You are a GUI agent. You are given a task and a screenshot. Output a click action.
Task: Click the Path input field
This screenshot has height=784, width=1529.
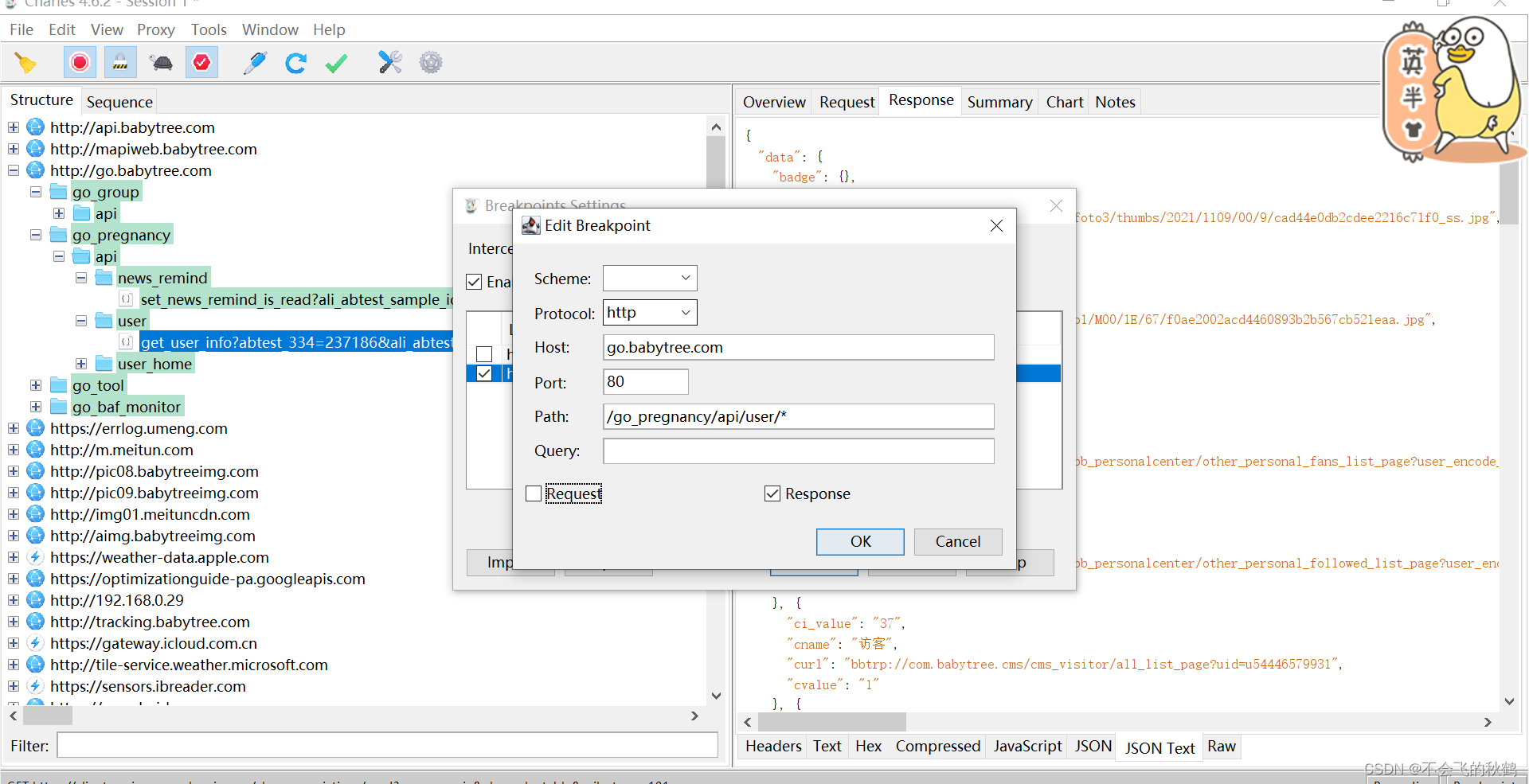[798, 416]
